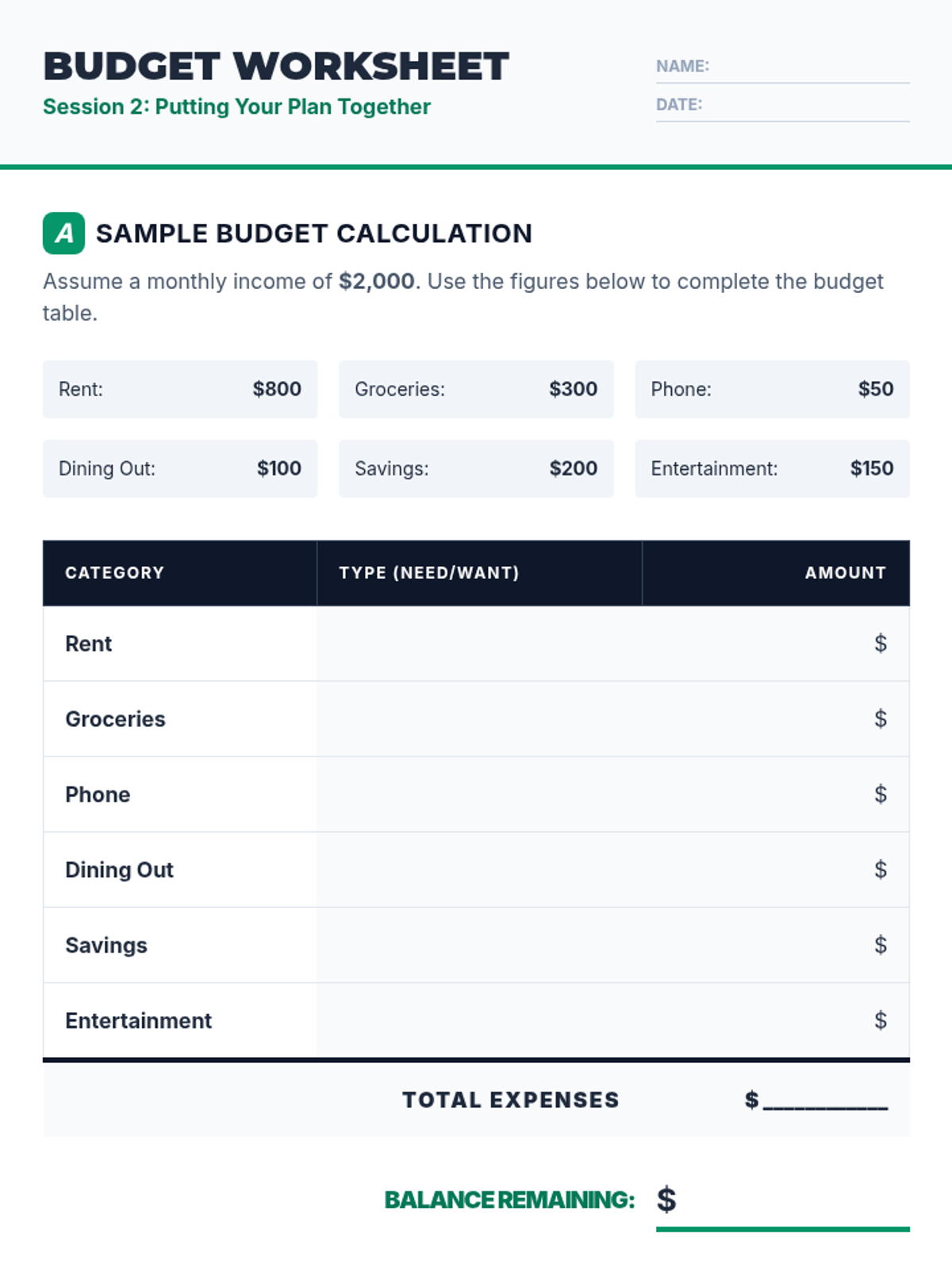Click the Type cell for Entertainment
The height and width of the screenshot is (1270, 952).
coord(479,1021)
